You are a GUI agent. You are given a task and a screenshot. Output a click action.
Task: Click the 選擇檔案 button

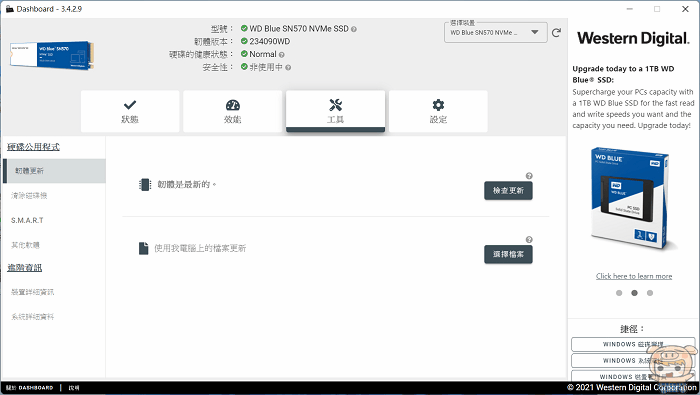point(508,254)
